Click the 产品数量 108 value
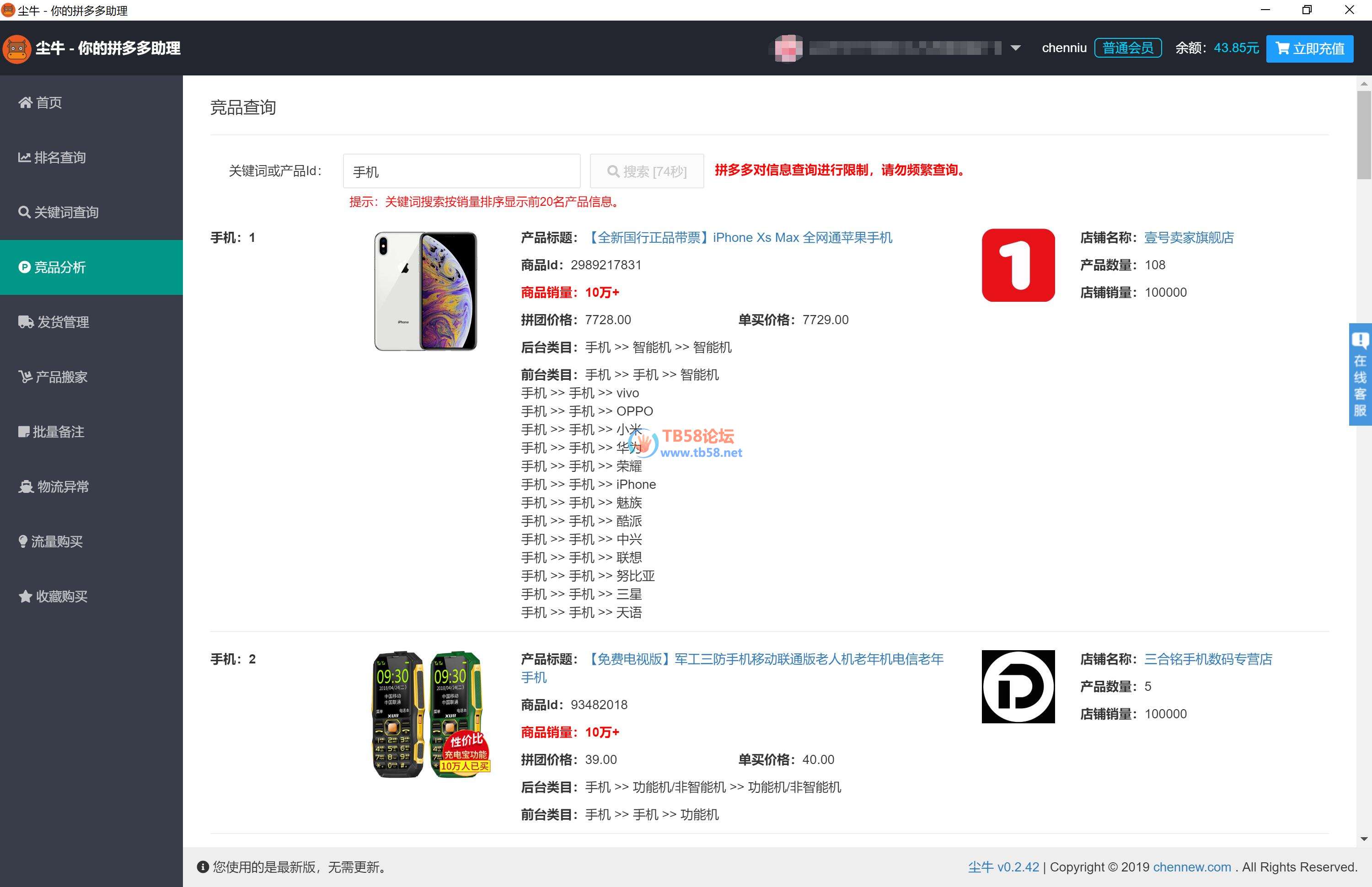The height and width of the screenshot is (887, 1372). coord(1155,265)
